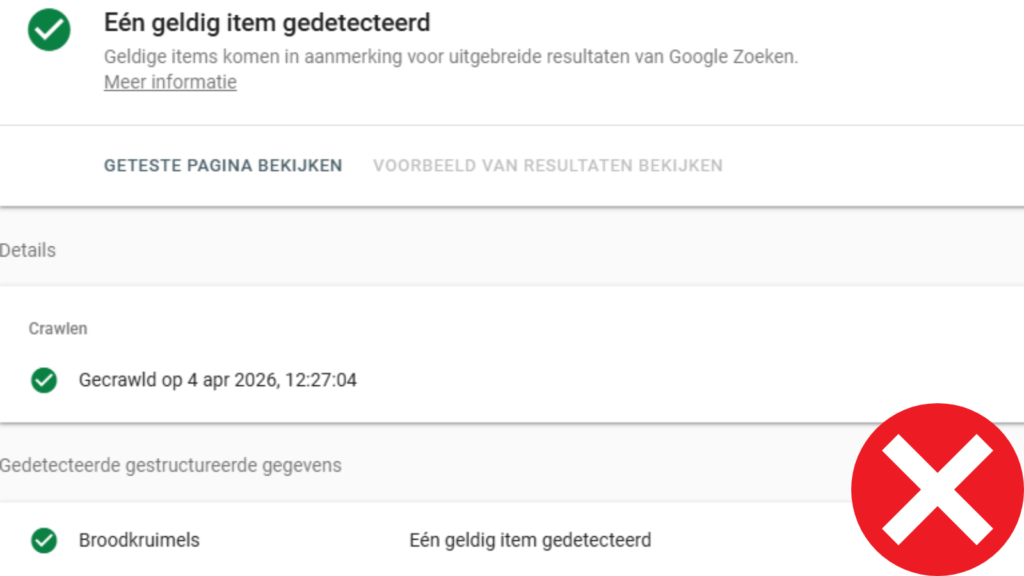
Task: Click the description starting with Geldige items komen
Action: click(x=450, y=57)
